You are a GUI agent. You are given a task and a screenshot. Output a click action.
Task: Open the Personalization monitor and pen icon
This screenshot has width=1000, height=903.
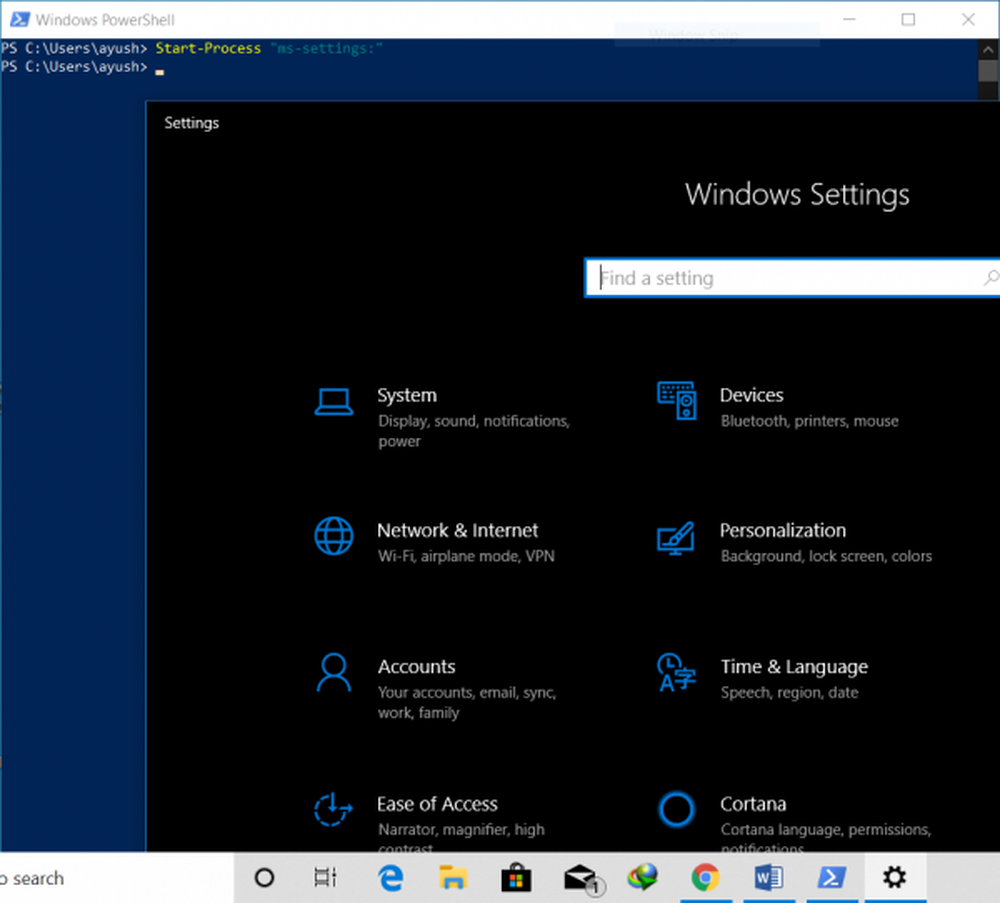676,537
